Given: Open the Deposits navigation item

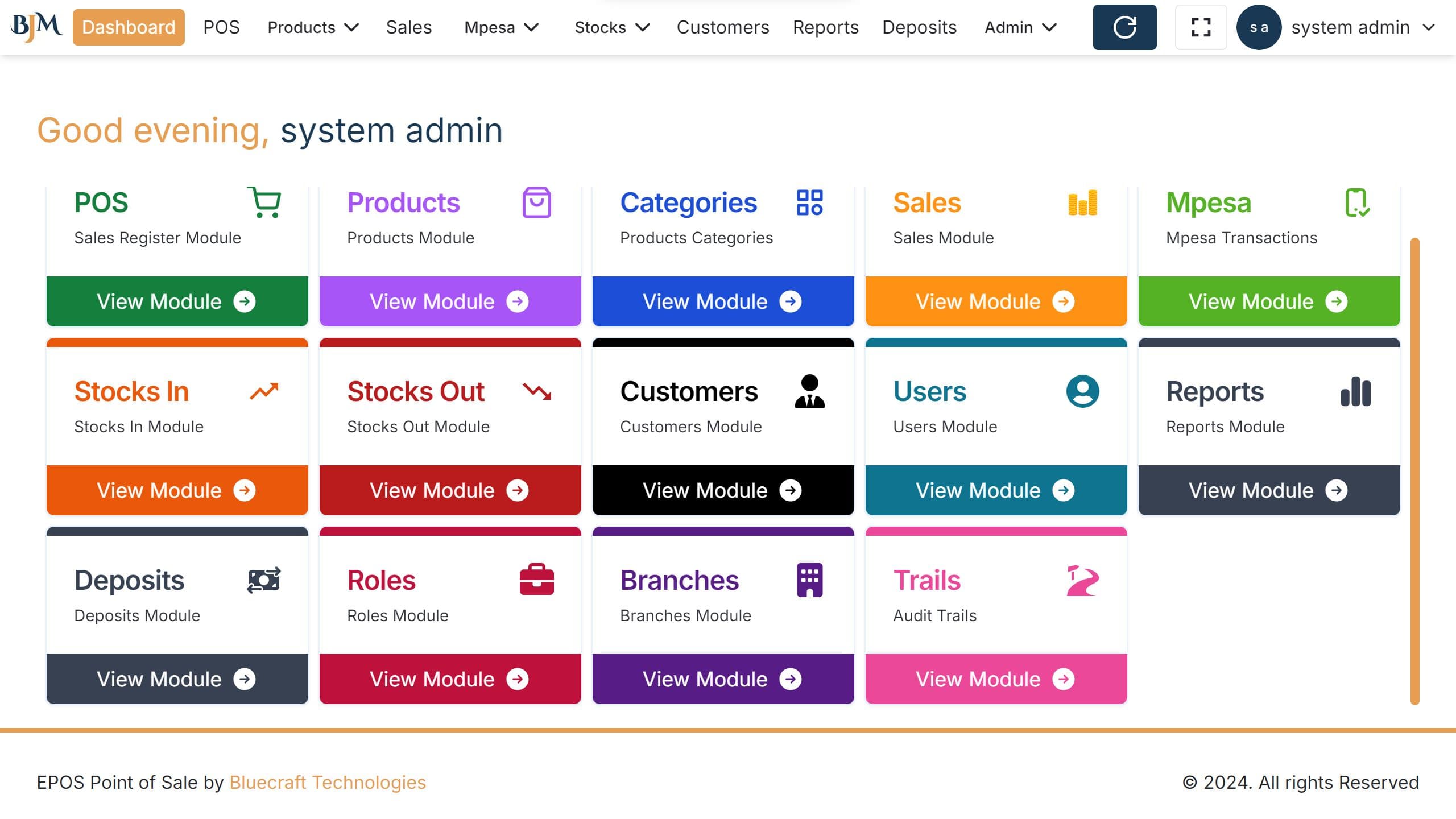Looking at the screenshot, I should click(919, 27).
